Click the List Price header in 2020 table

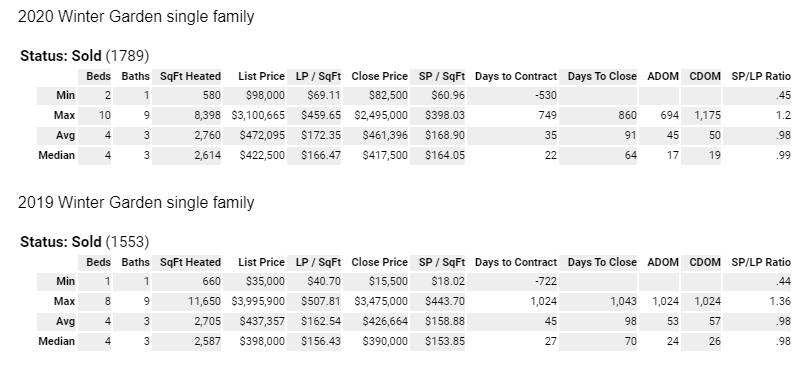coord(261,77)
